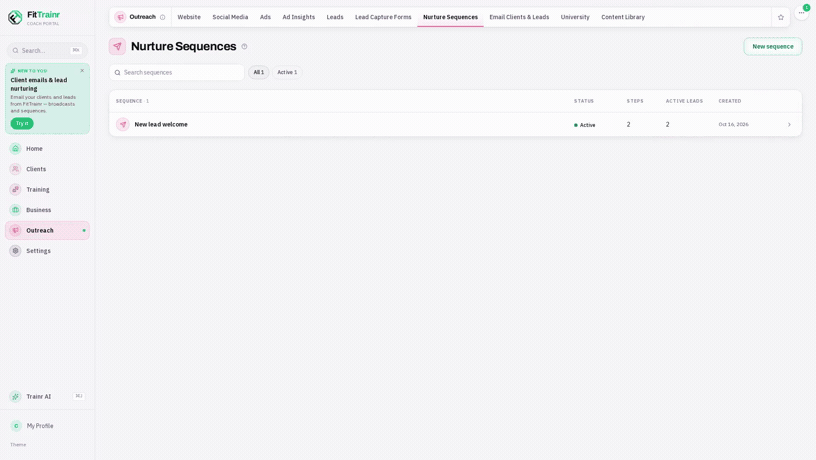Click the Active status of New lead welcome

click(x=584, y=125)
